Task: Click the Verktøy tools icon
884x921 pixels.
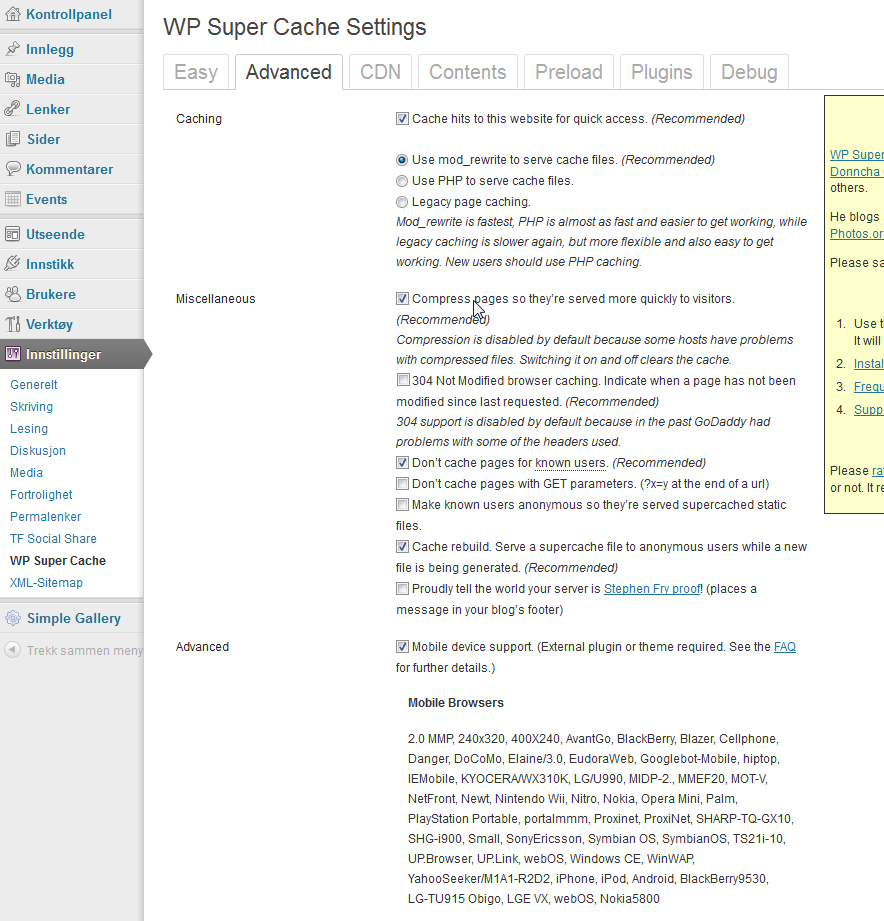Action: tap(12, 324)
